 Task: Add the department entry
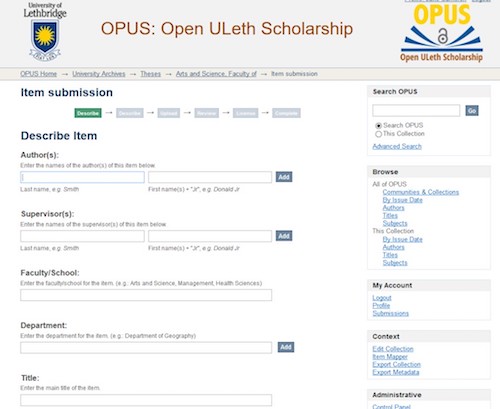coord(286,347)
